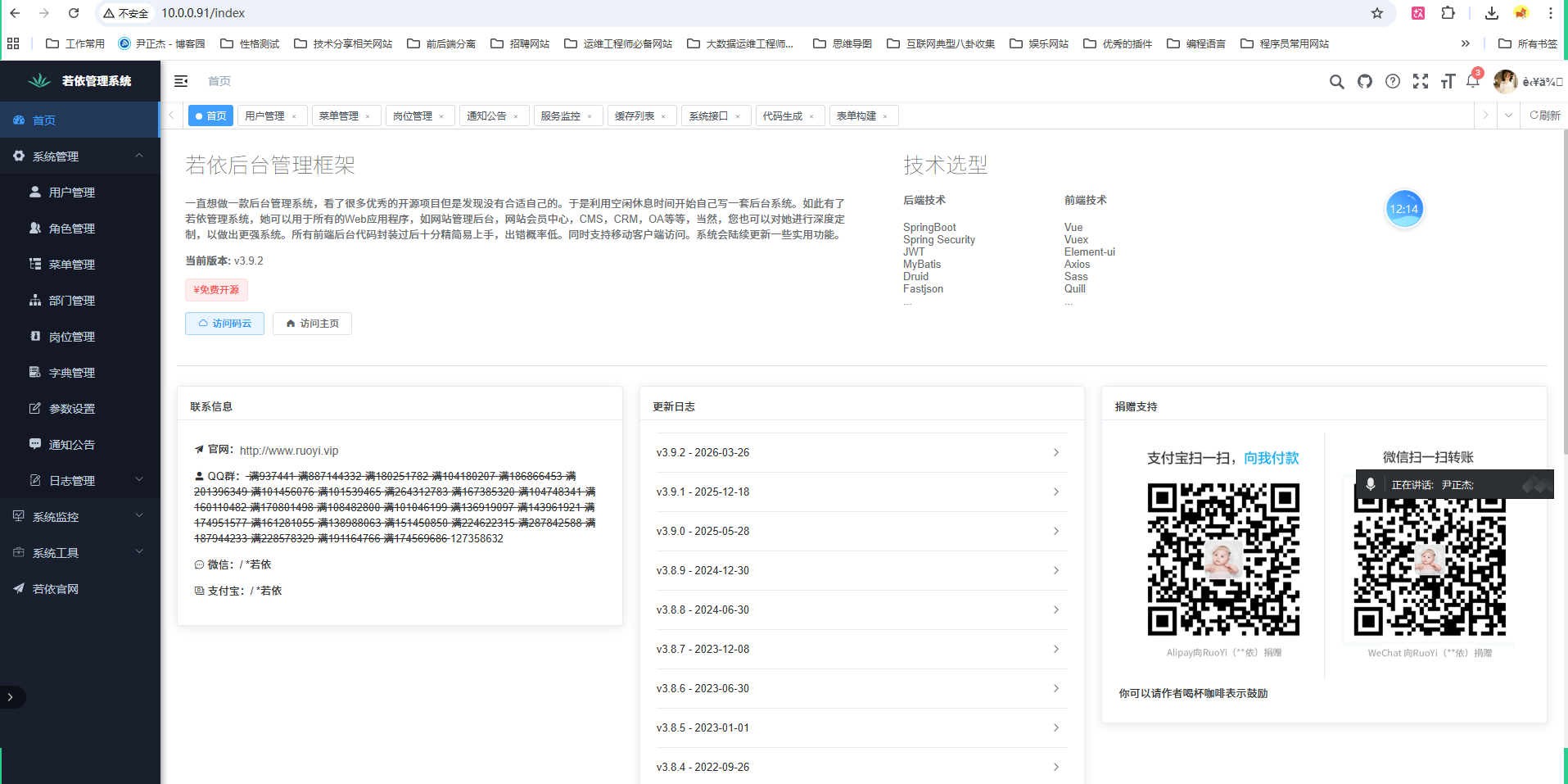Open 菜单管理 in the sidebar
The width and height of the screenshot is (1568, 784).
(x=80, y=264)
